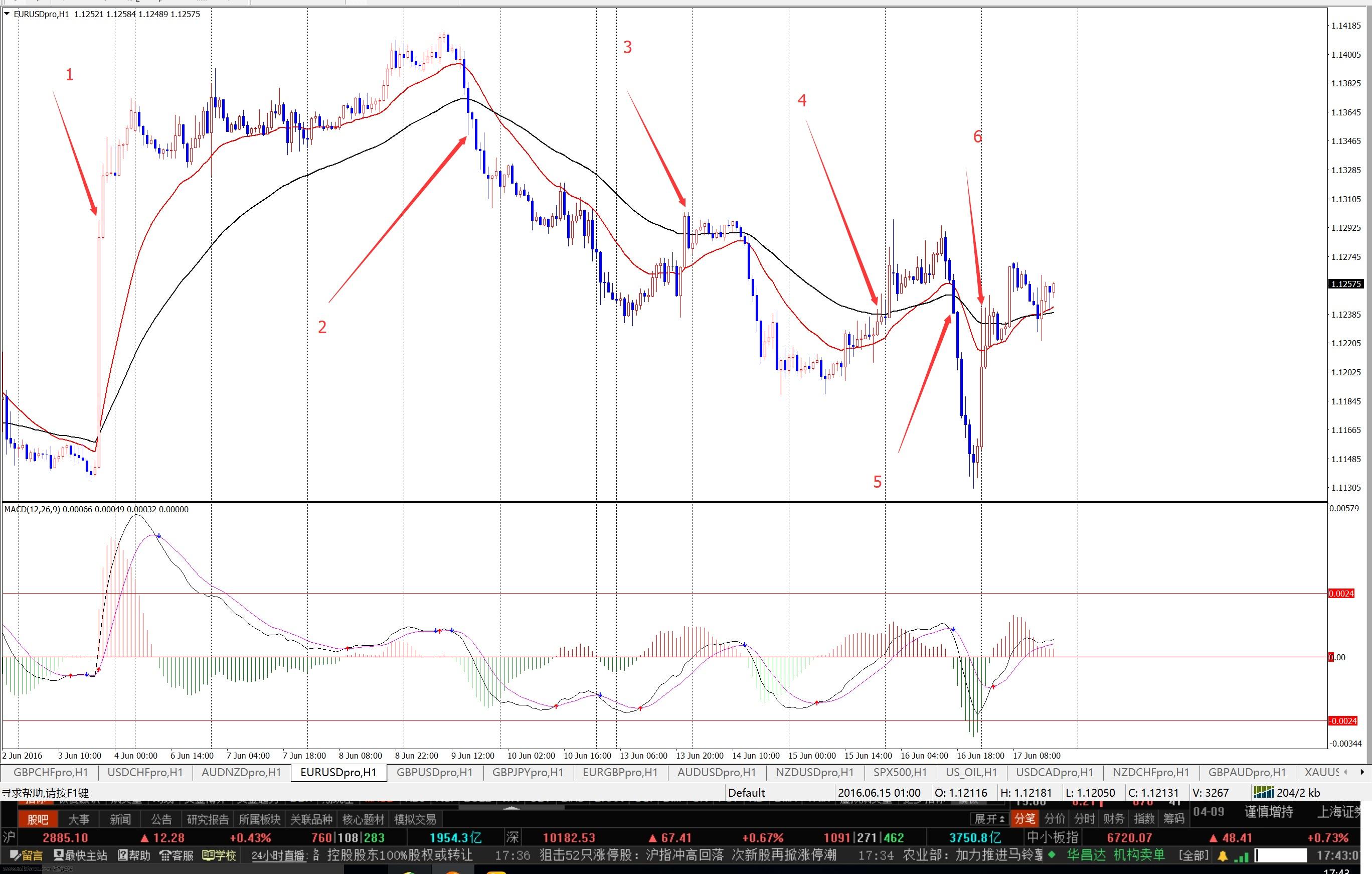The width and height of the screenshot is (1372, 874).
Task: Select the 指数 index tab
Action: pos(1144,819)
